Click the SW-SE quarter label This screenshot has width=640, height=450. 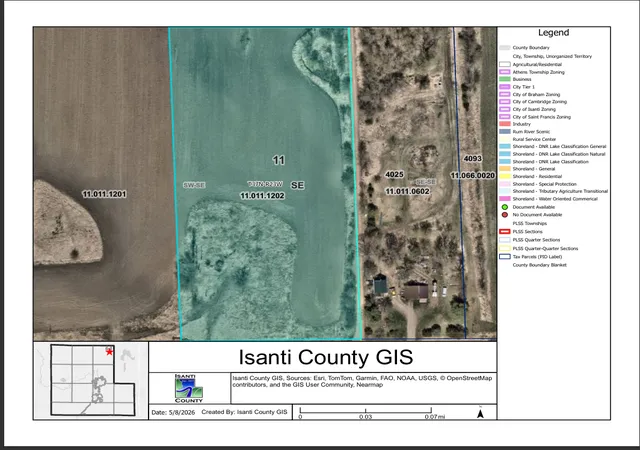point(194,185)
